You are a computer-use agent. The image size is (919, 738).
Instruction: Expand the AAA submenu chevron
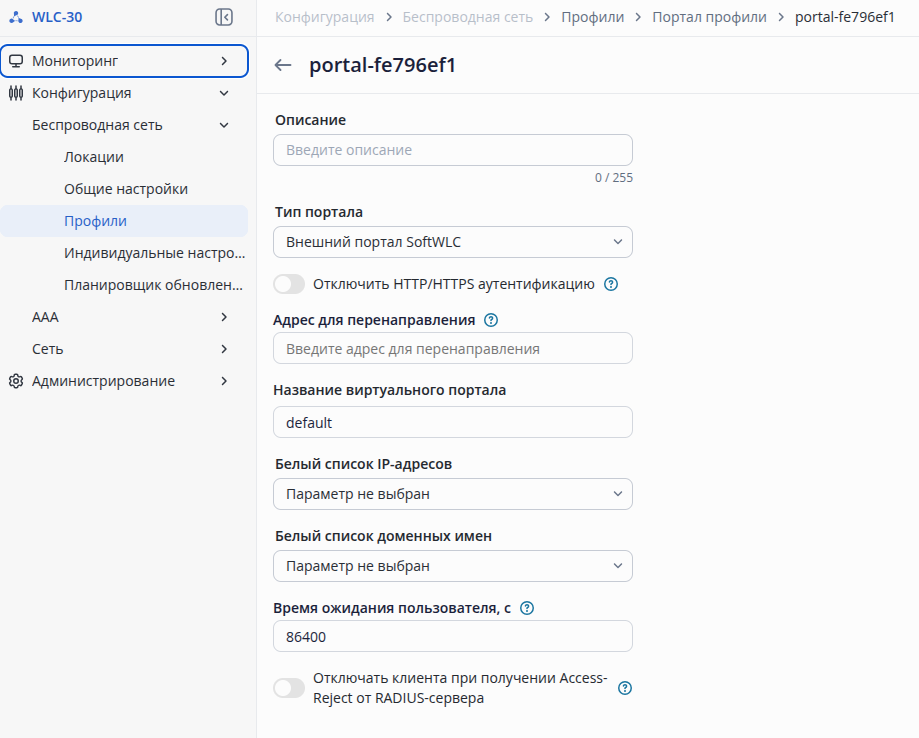(x=224, y=317)
